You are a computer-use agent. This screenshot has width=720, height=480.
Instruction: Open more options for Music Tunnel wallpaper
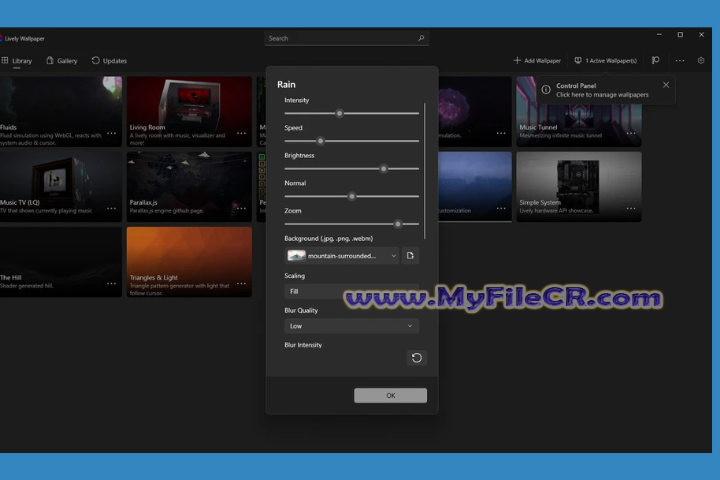click(631, 133)
